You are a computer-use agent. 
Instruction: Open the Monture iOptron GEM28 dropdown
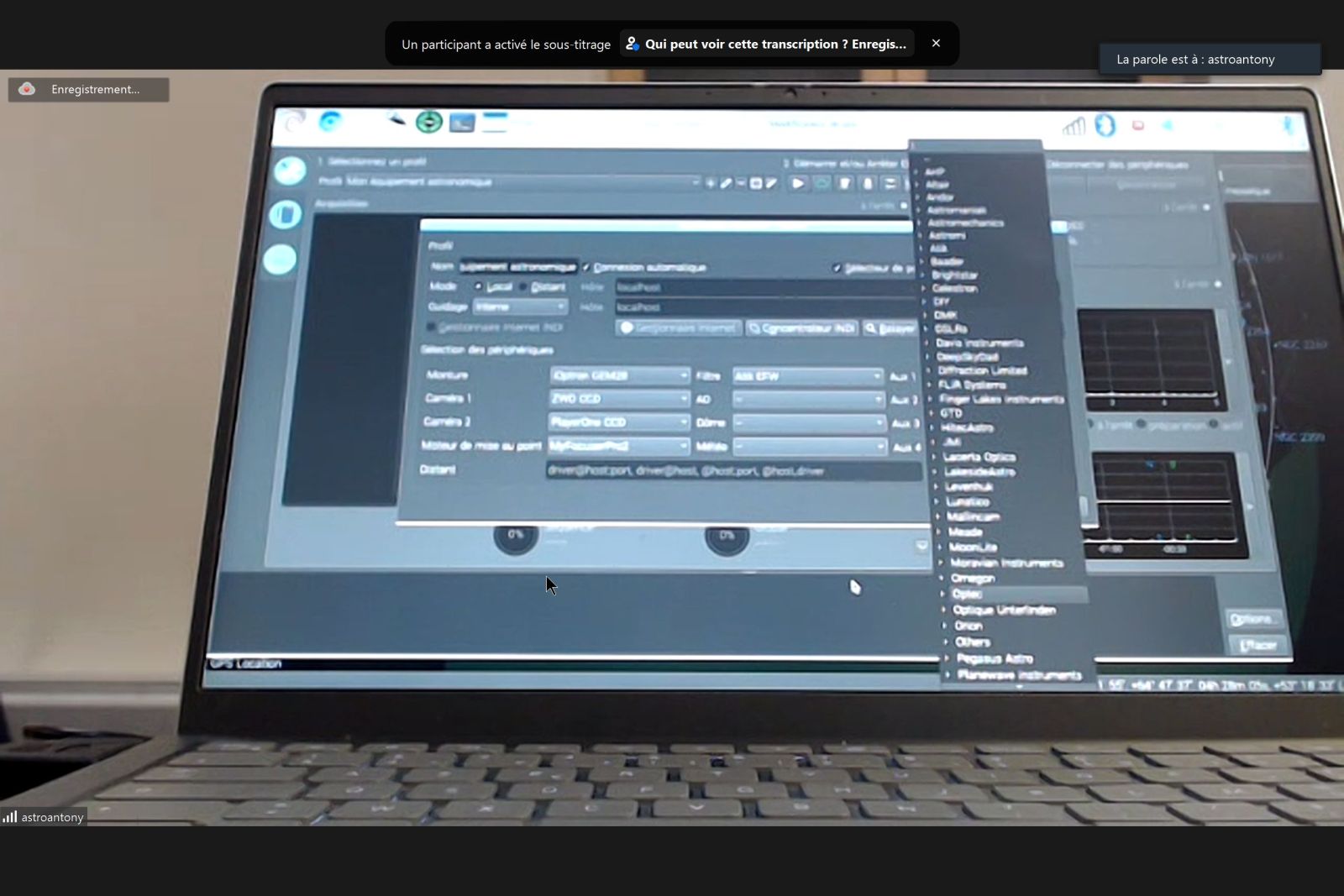pyautogui.click(x=620, y=375)
